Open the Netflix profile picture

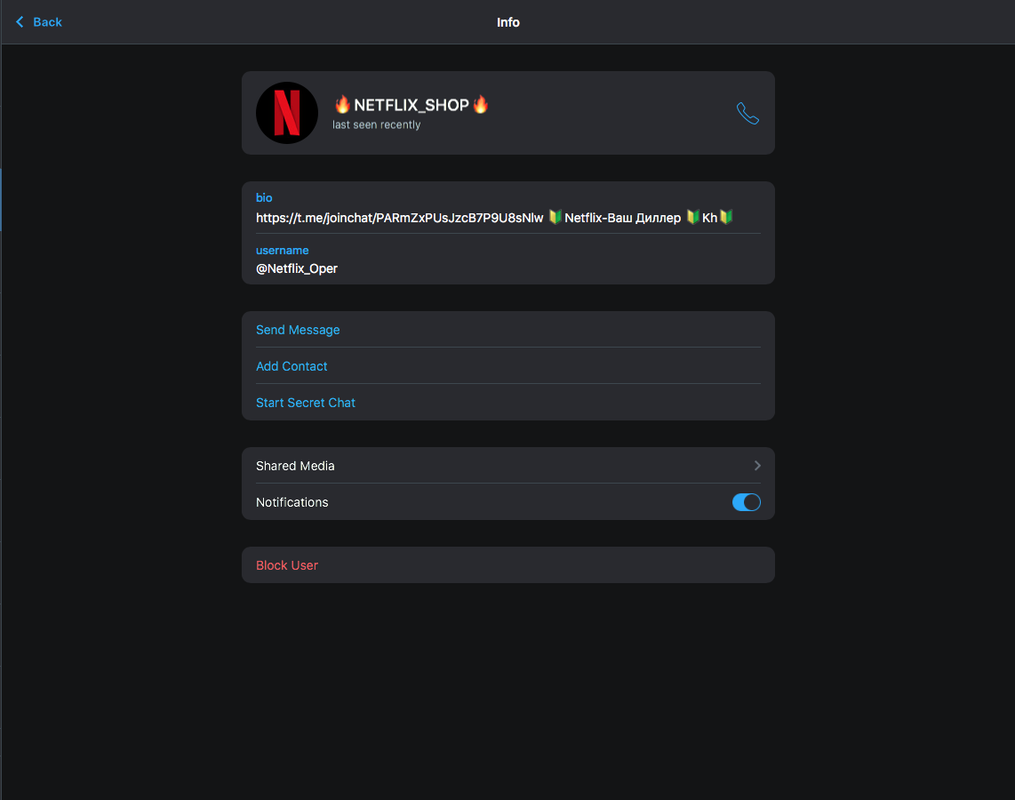point(287,113)
